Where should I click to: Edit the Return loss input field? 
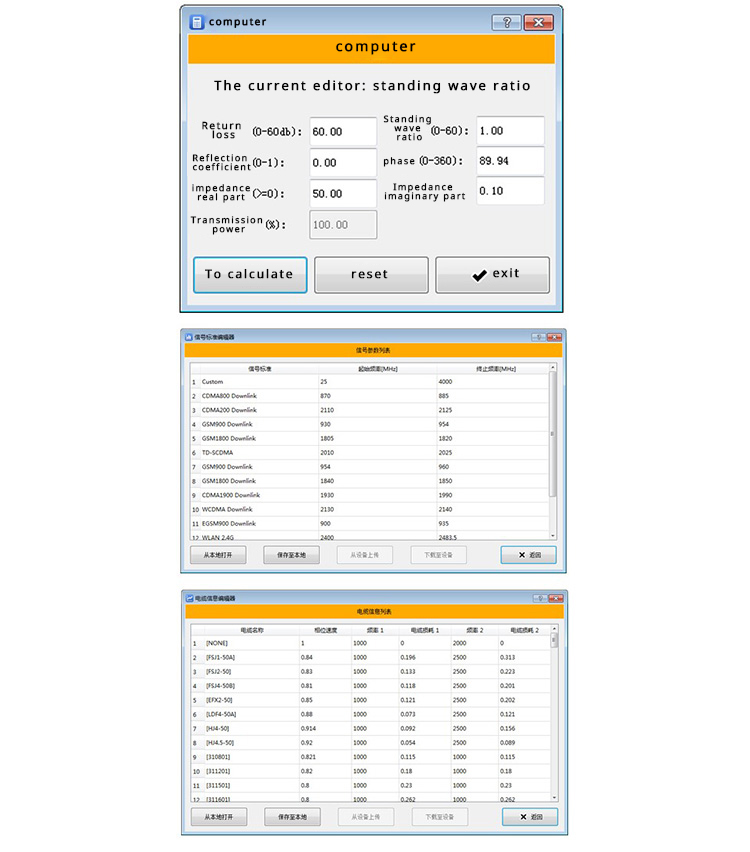click(x=342, y=131)
